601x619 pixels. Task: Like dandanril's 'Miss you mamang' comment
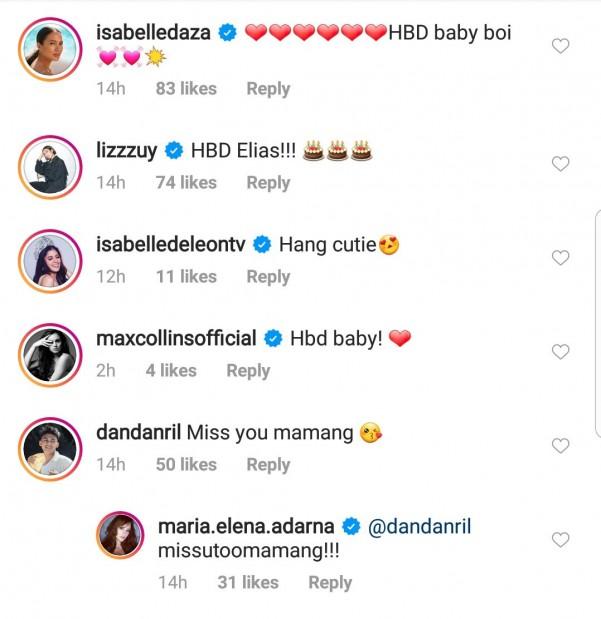coord(561,446)
